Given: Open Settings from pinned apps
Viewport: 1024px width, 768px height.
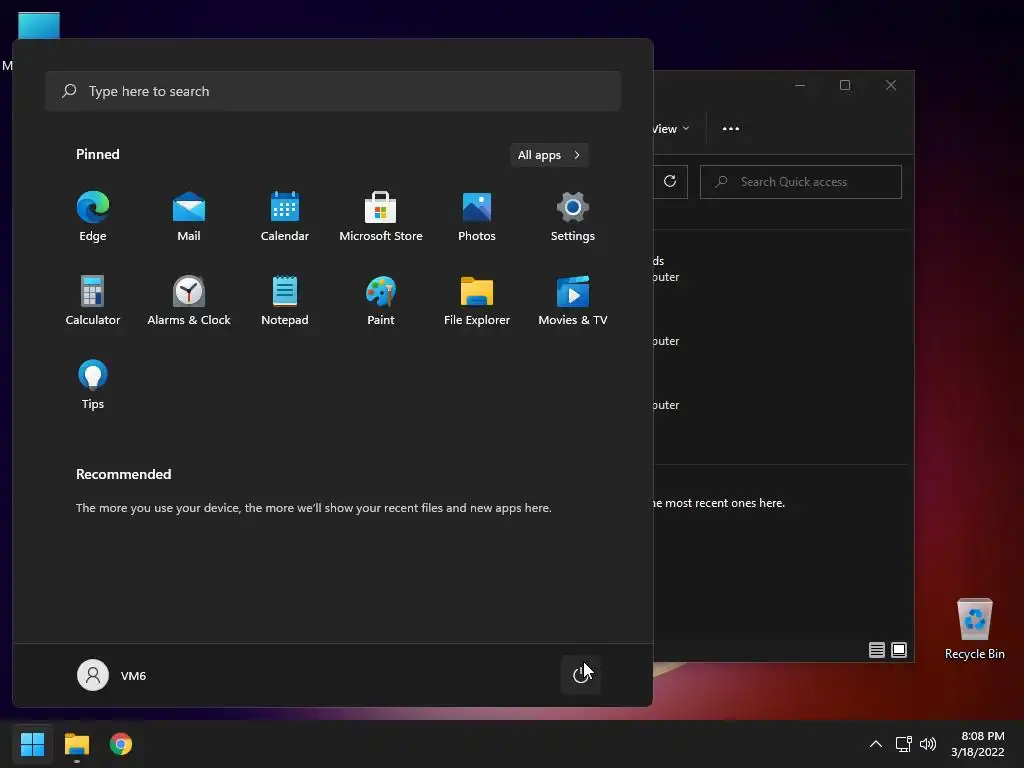Looking at the screenshot, I should [573, 217].
